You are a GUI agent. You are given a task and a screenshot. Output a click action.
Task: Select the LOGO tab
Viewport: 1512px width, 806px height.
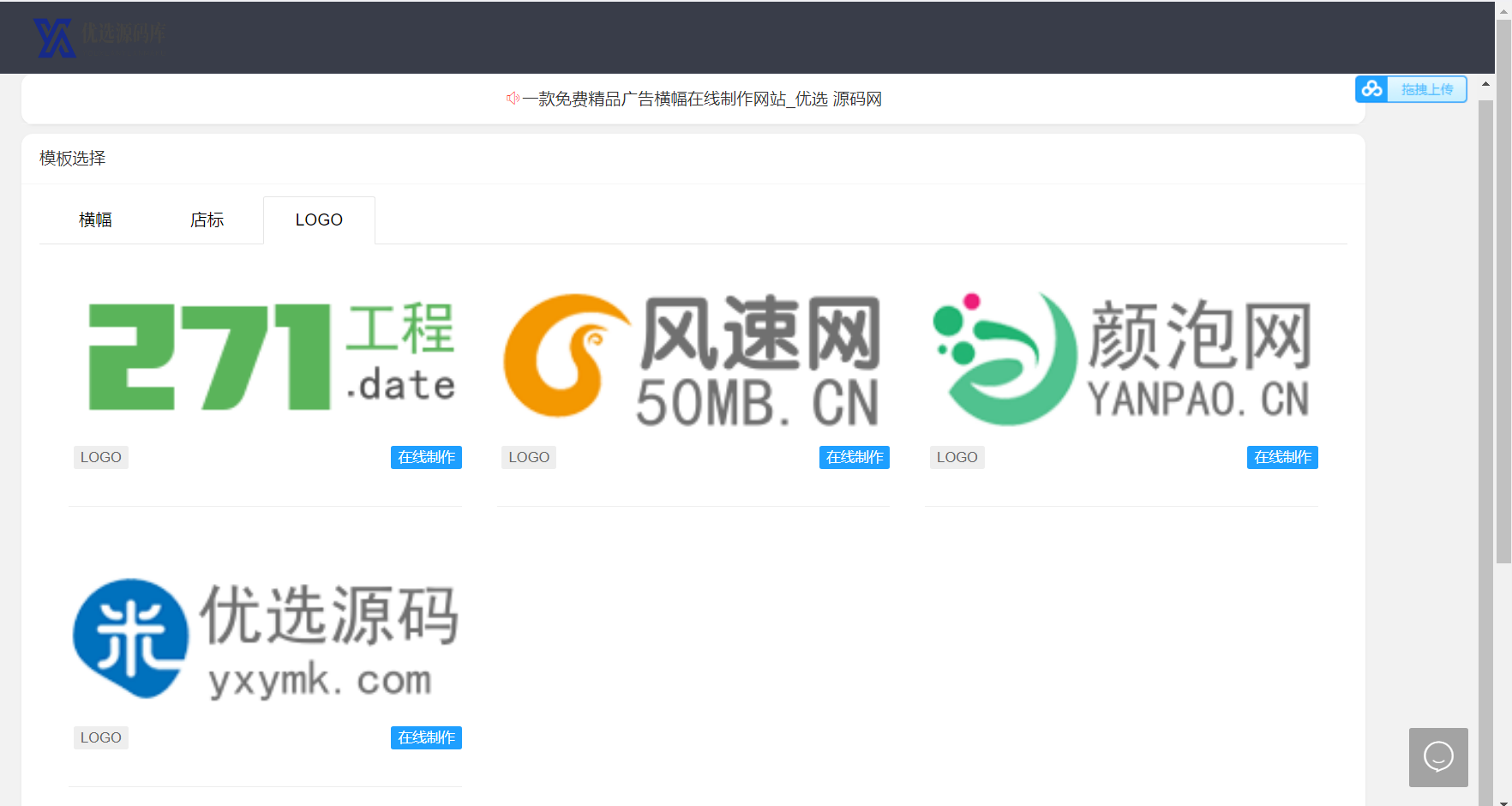[x=319, y=220]
